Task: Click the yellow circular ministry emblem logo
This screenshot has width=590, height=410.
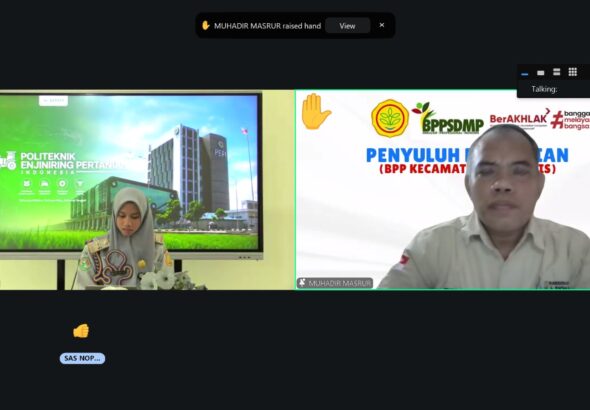Action: point(390,118)
